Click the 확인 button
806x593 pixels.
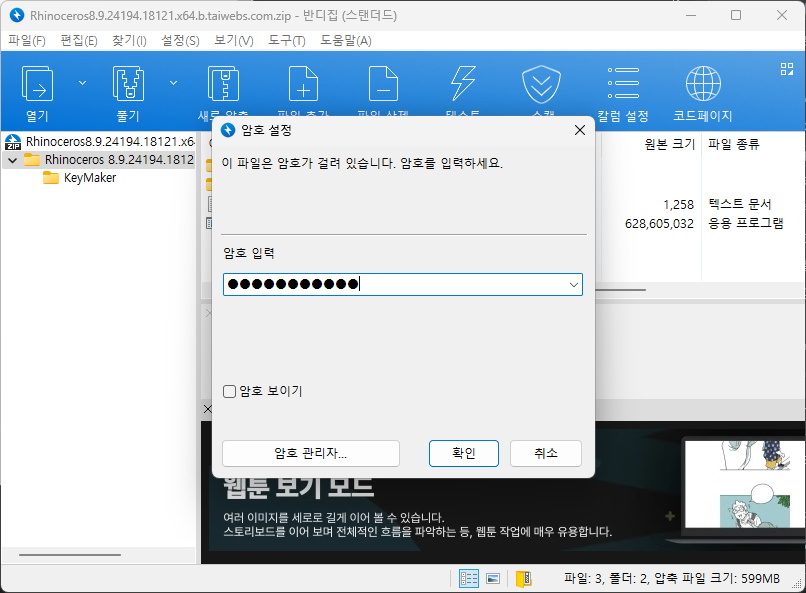coord(464,453)
